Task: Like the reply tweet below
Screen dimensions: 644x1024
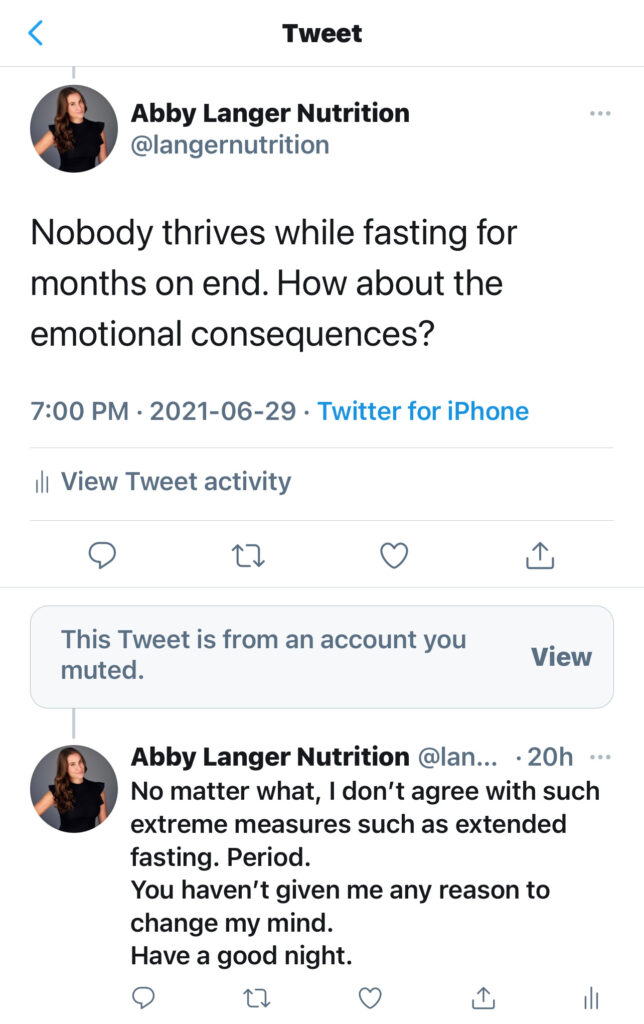Action: coord(371,997)
